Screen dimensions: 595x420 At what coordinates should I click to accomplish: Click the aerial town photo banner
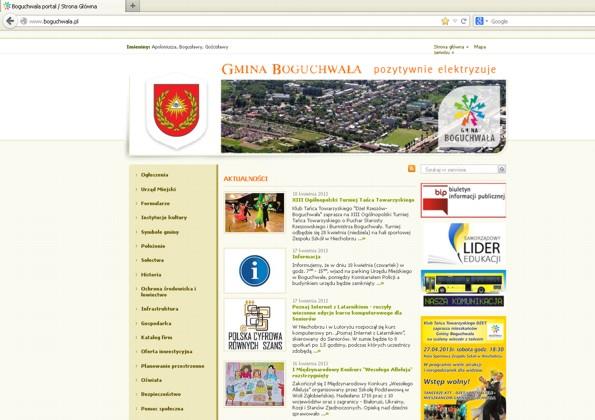[x=329, y=116]
